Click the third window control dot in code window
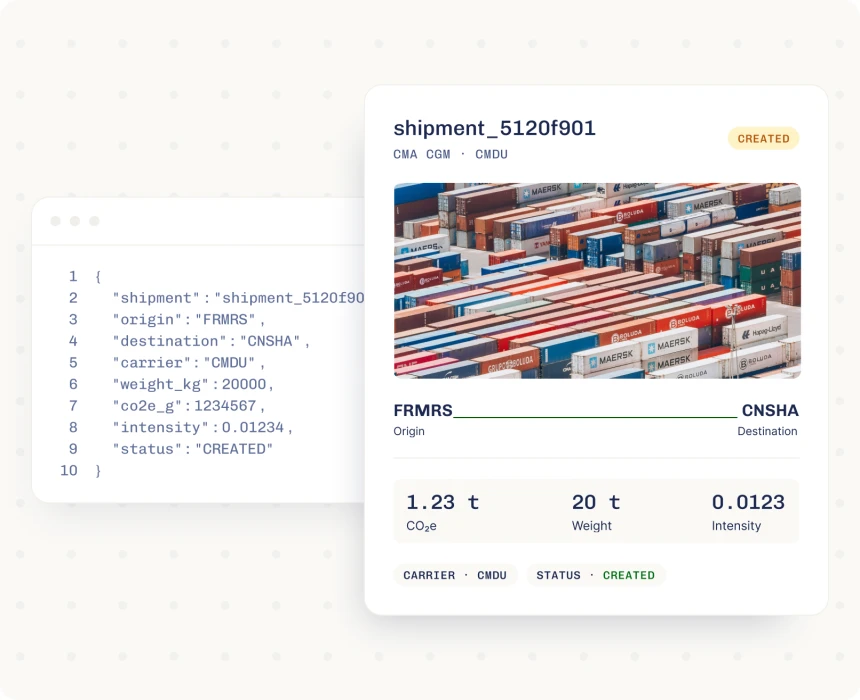 click(x=94, y=221)
